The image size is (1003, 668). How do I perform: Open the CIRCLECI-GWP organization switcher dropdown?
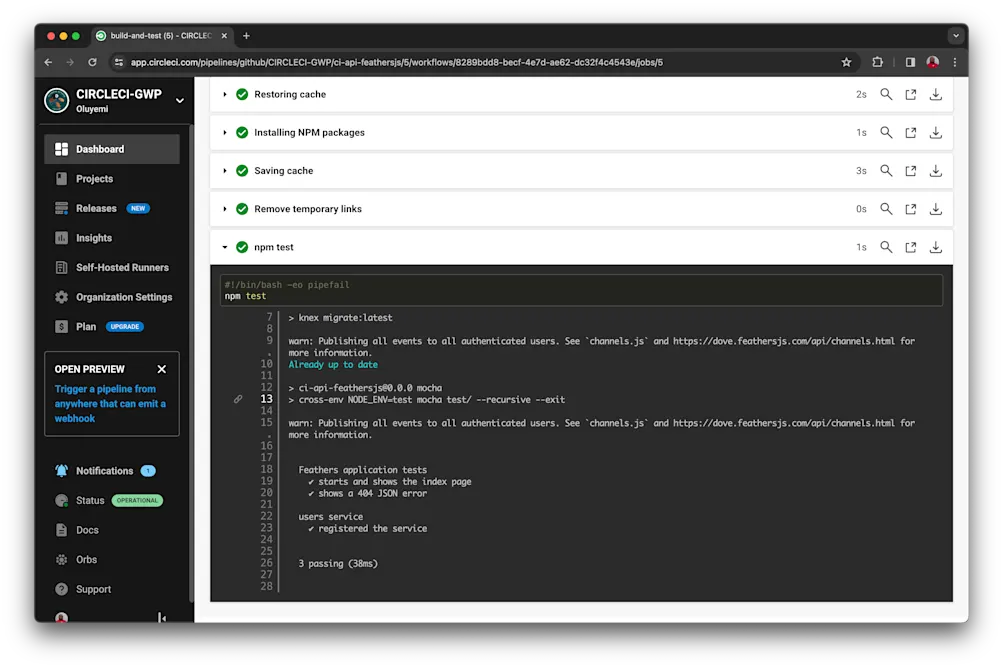pos(180,100)
